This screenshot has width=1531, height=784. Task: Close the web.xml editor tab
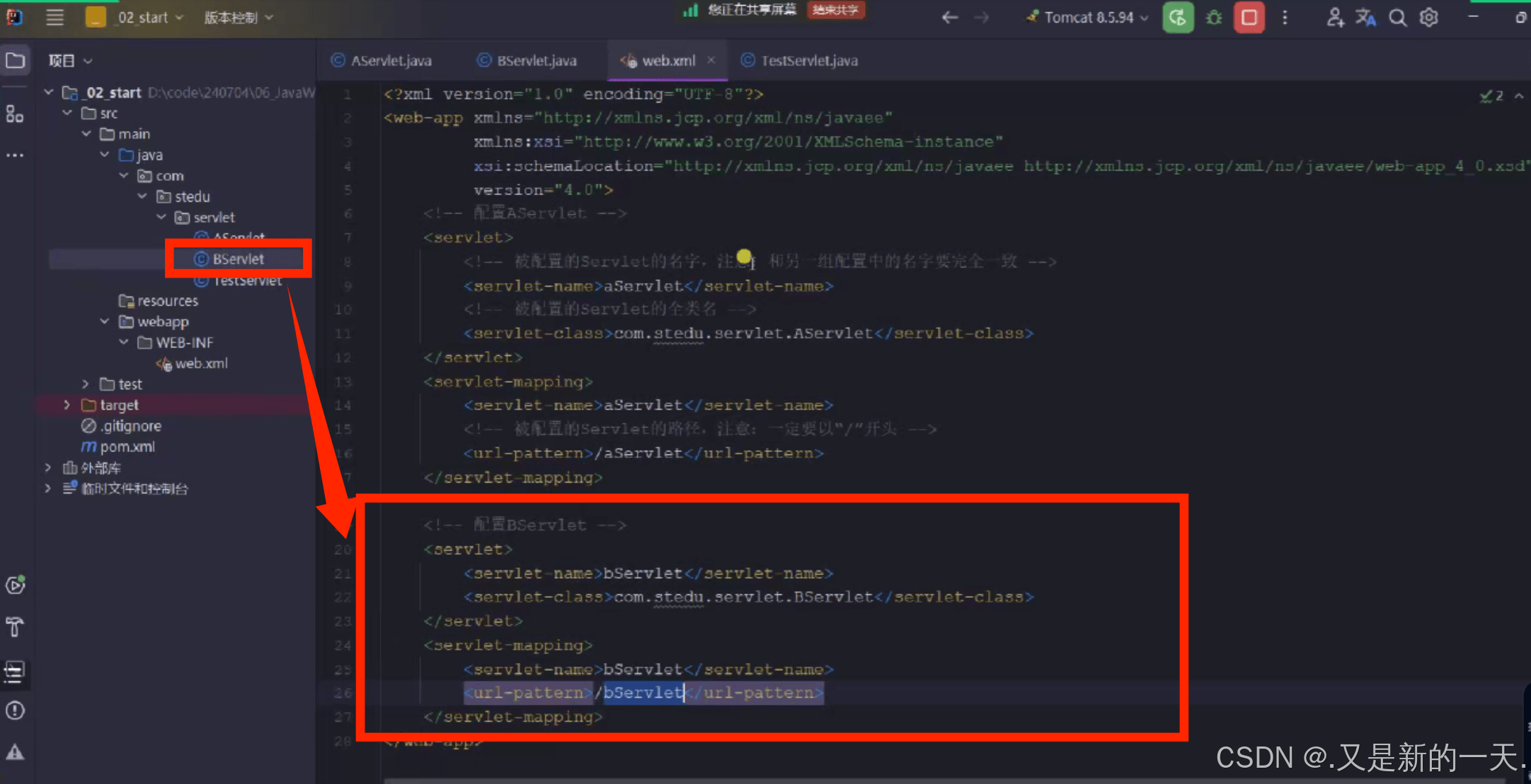pyautogui.click(x=711, y=60)
